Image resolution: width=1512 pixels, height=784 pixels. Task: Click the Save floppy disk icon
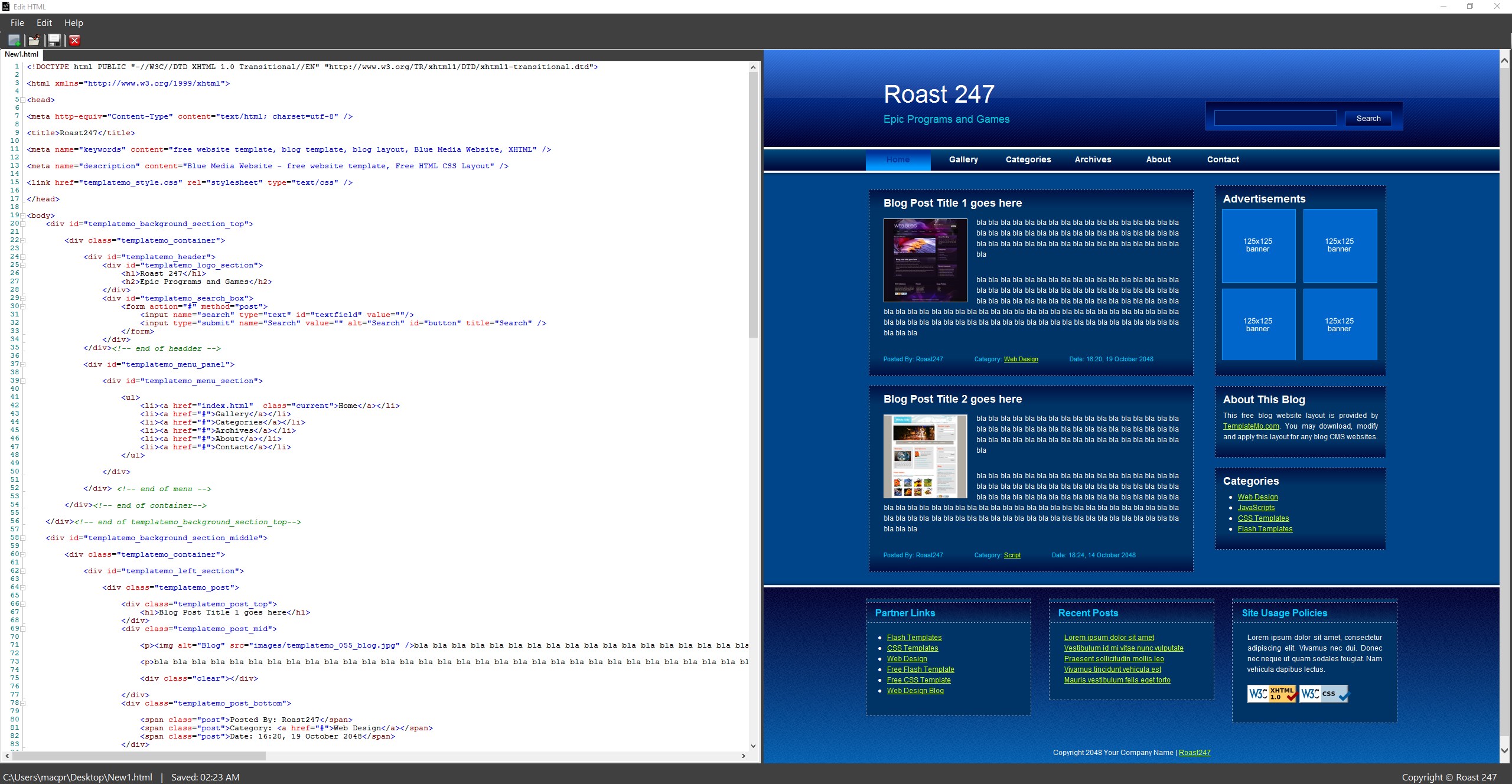coord(54,40)
